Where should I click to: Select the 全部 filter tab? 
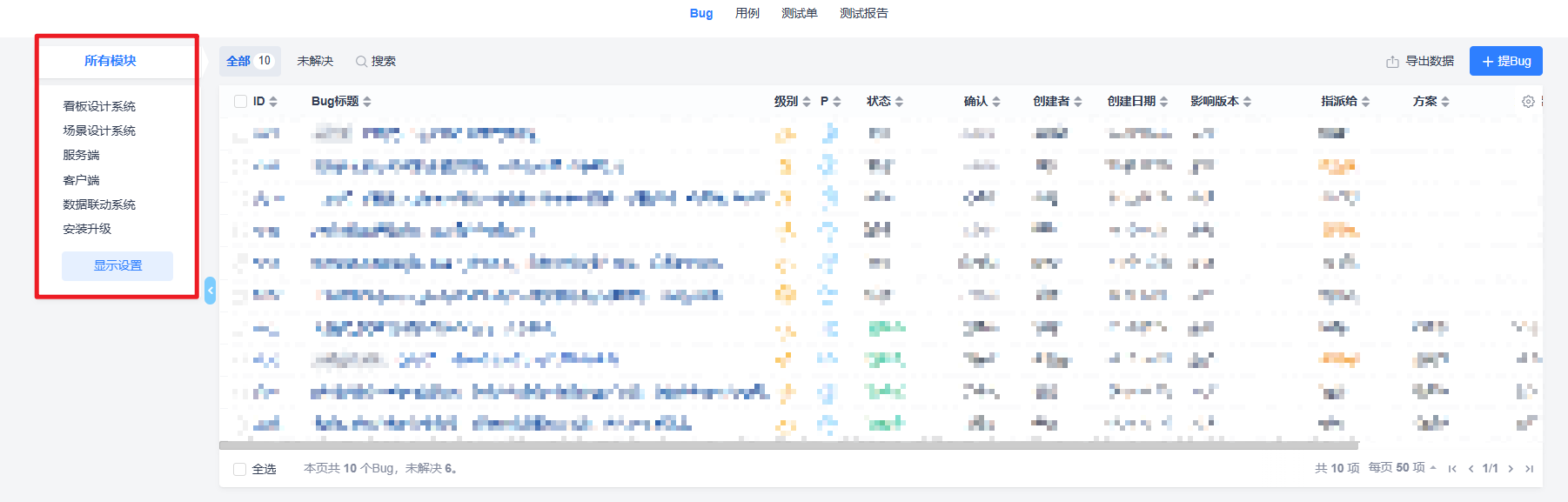[250, 61]
